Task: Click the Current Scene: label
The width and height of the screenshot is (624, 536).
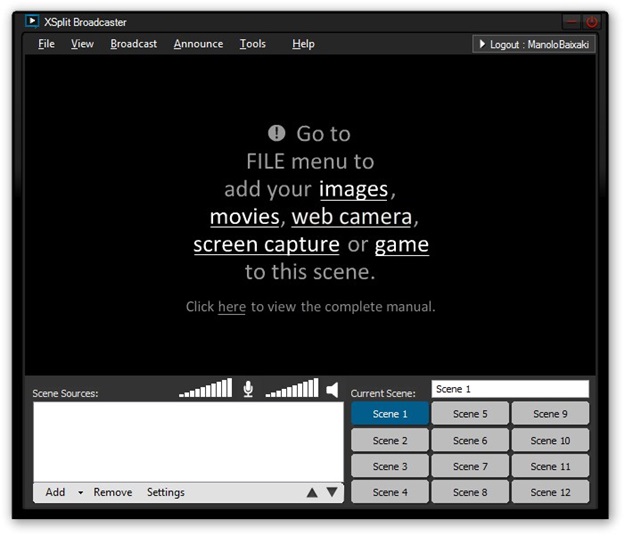Action: pyautogui.click(x=383, y=393)
